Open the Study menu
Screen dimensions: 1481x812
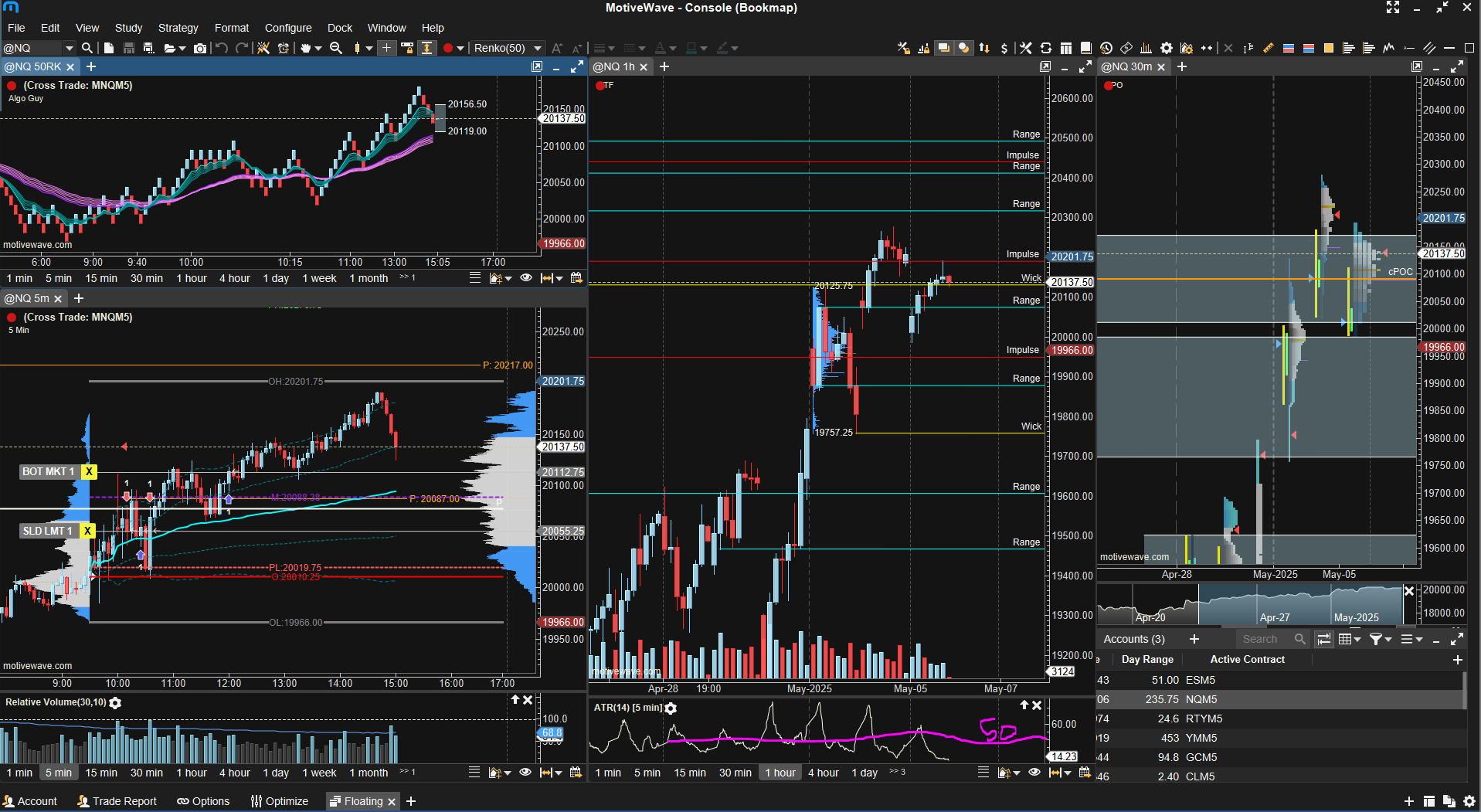128,28
